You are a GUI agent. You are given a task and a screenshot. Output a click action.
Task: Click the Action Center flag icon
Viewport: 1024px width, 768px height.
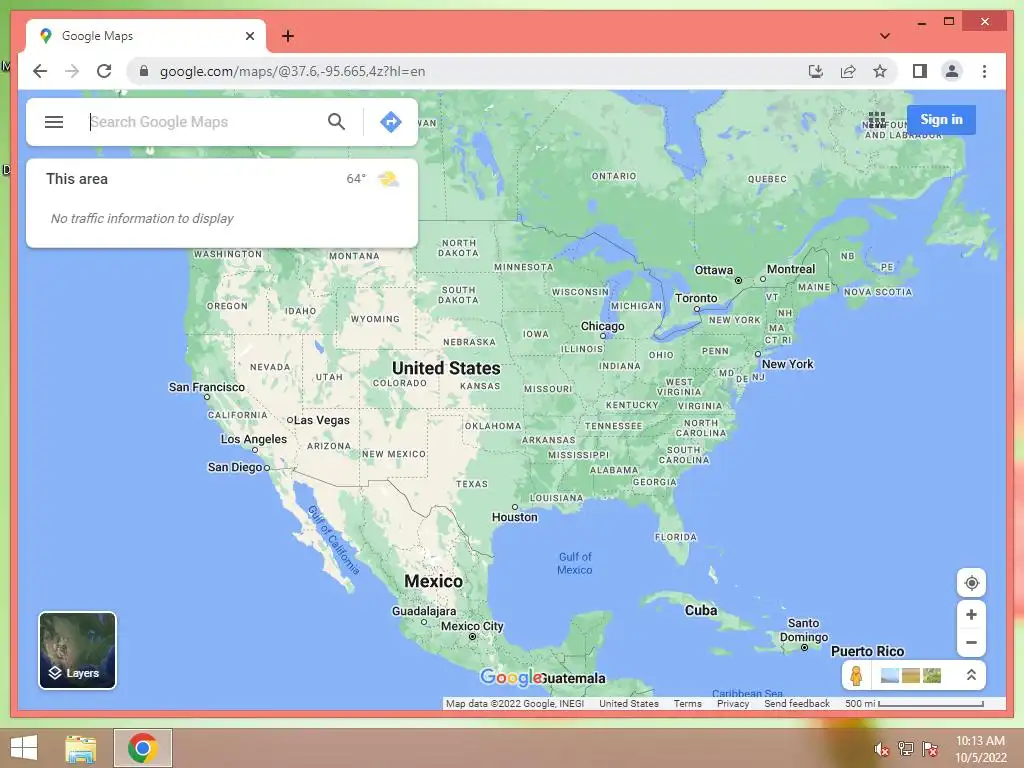[x=930, y=748]
